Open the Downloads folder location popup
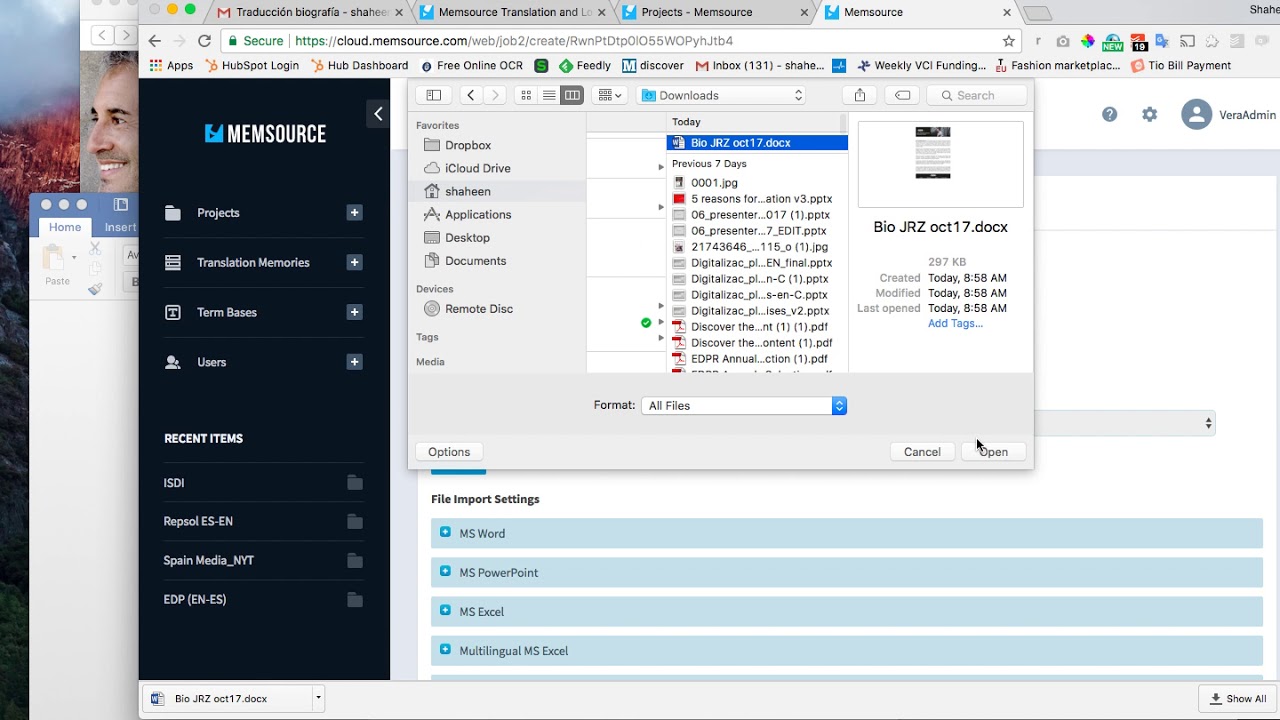The height and width of the screenshot is (720, 1280). tap(721, 95)
